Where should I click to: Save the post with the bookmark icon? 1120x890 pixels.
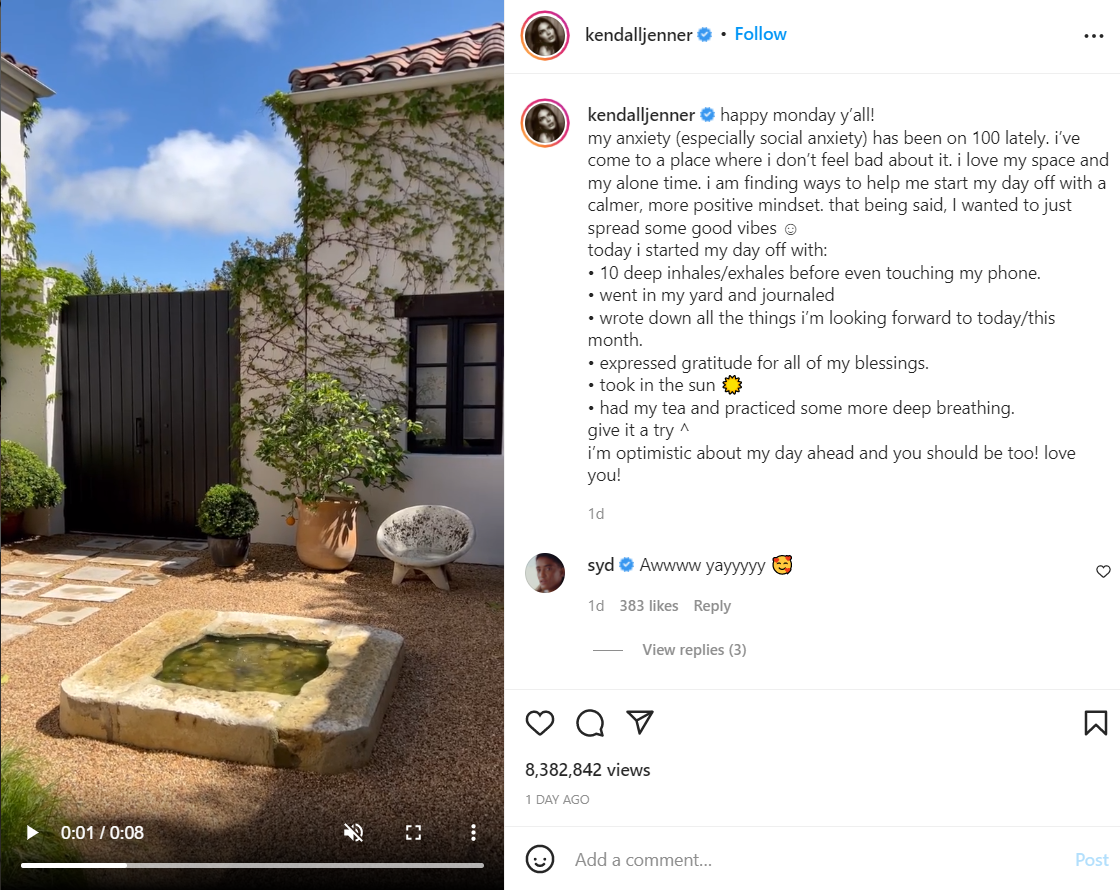pos(1095,723)
